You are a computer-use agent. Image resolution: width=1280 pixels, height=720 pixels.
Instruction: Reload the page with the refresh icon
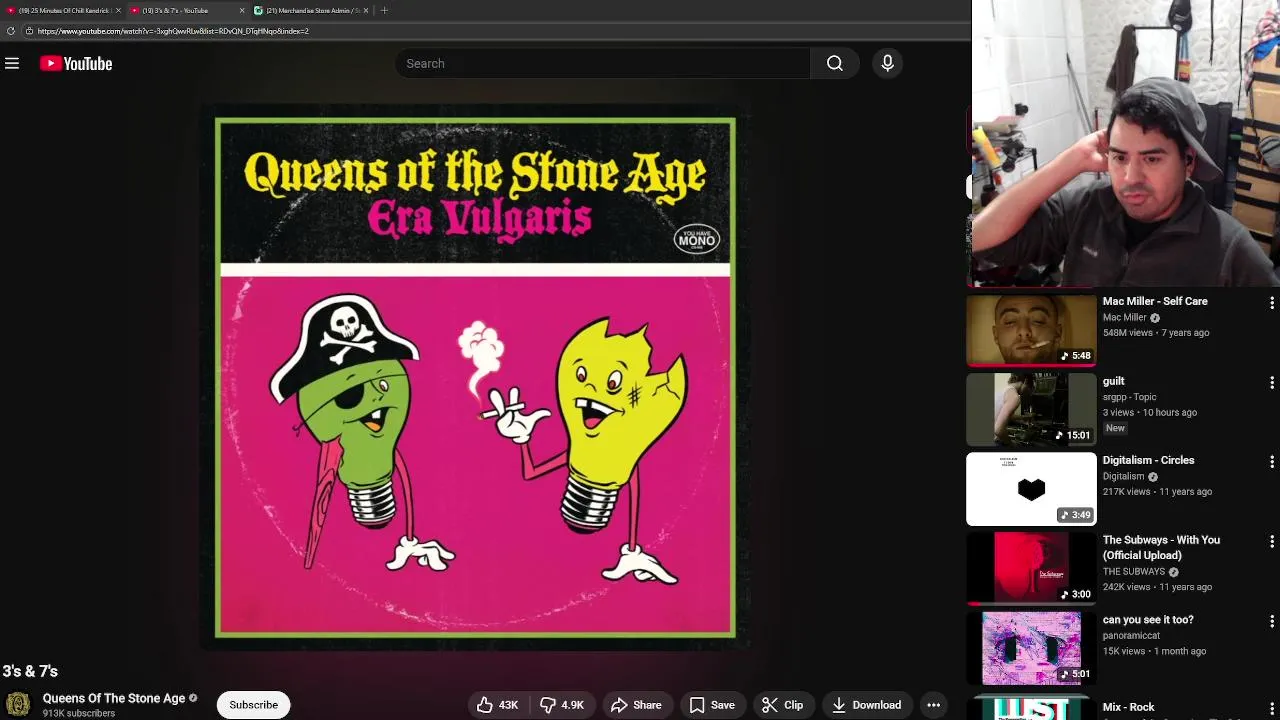point(11,31)
